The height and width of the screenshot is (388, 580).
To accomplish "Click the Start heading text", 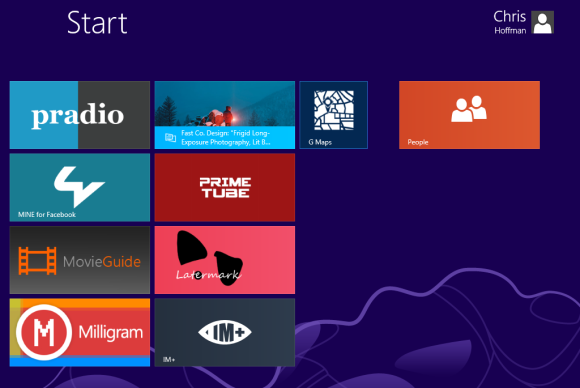I will coord(97,23).
